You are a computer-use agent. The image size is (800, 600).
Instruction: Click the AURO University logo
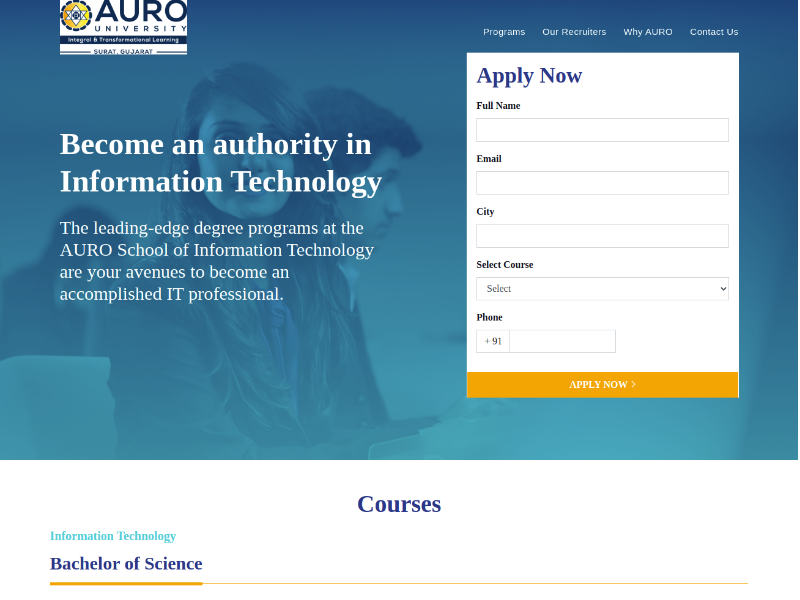click(x=123, y=26)
